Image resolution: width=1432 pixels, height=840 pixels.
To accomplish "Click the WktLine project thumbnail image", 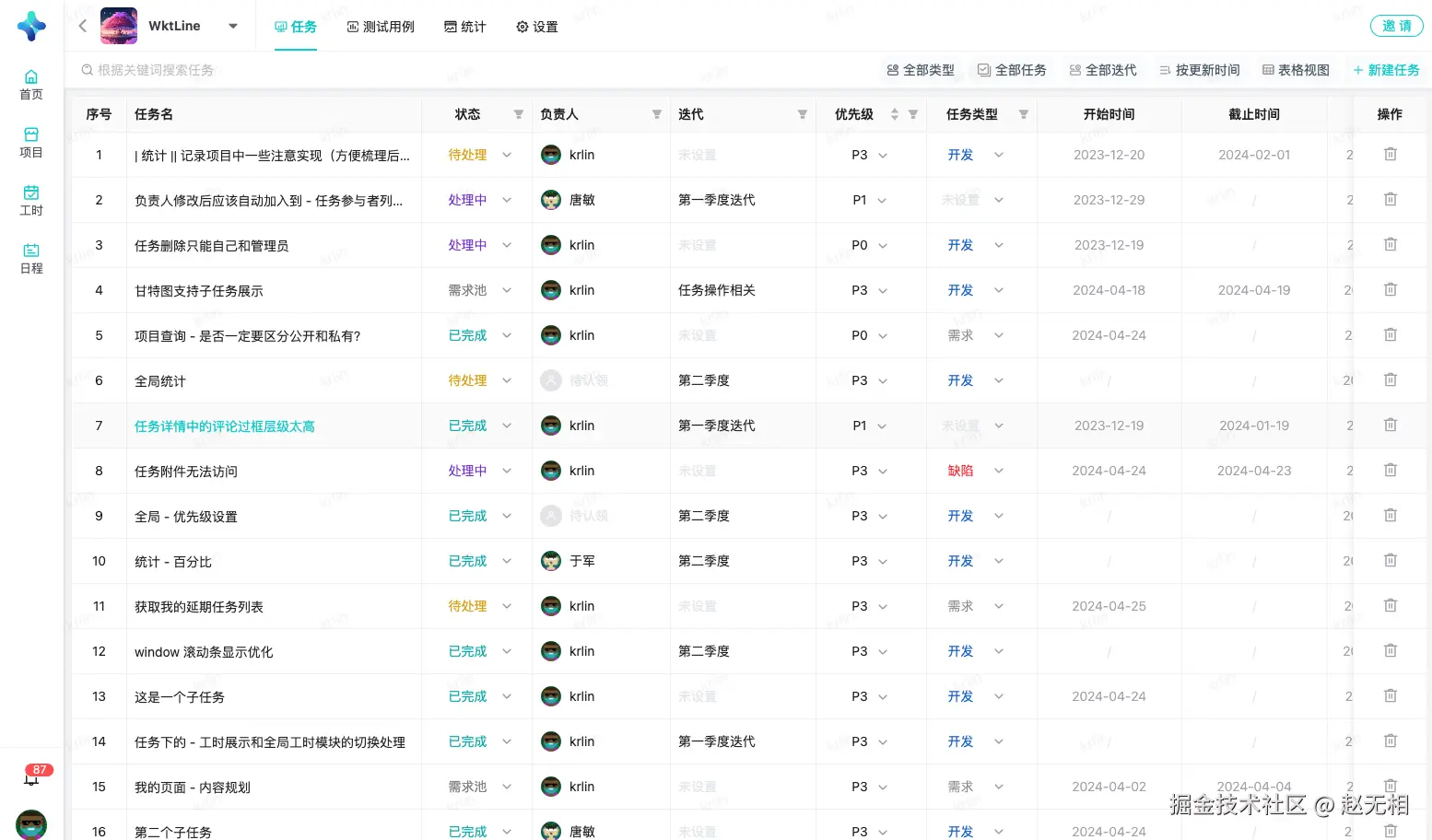I will 119,26.
